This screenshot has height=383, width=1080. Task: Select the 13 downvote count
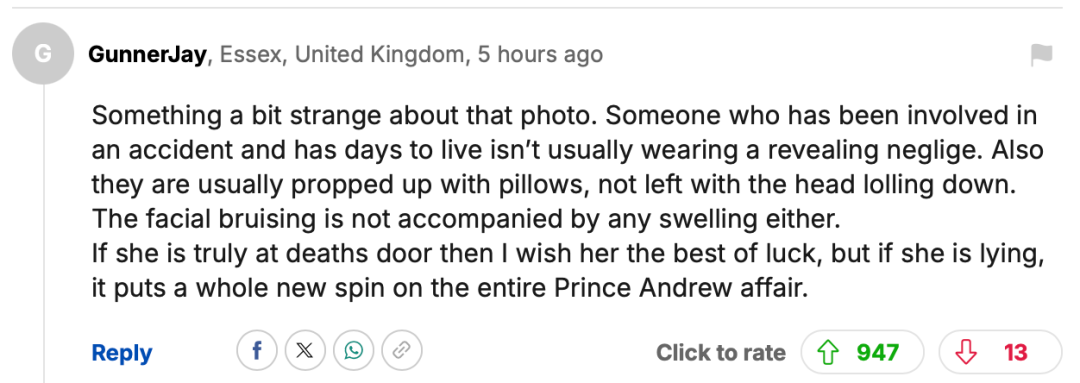click(x=1015, y=353)
